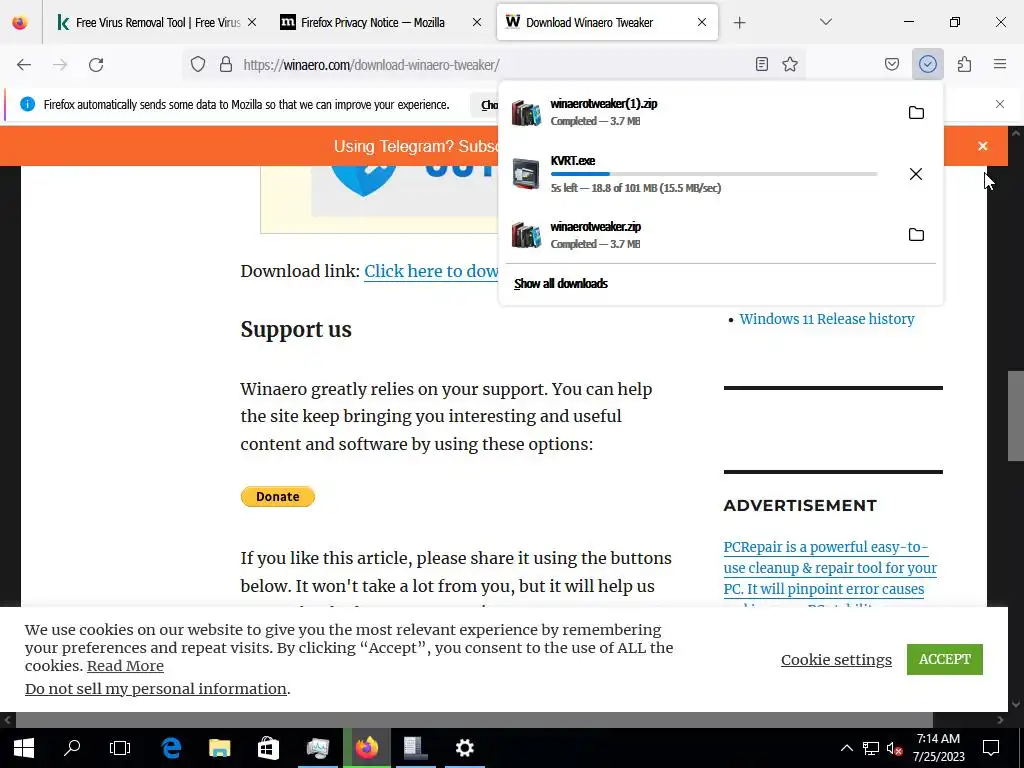
Task: Click Do not sell my personal information
Action: [x=155, y=688]
